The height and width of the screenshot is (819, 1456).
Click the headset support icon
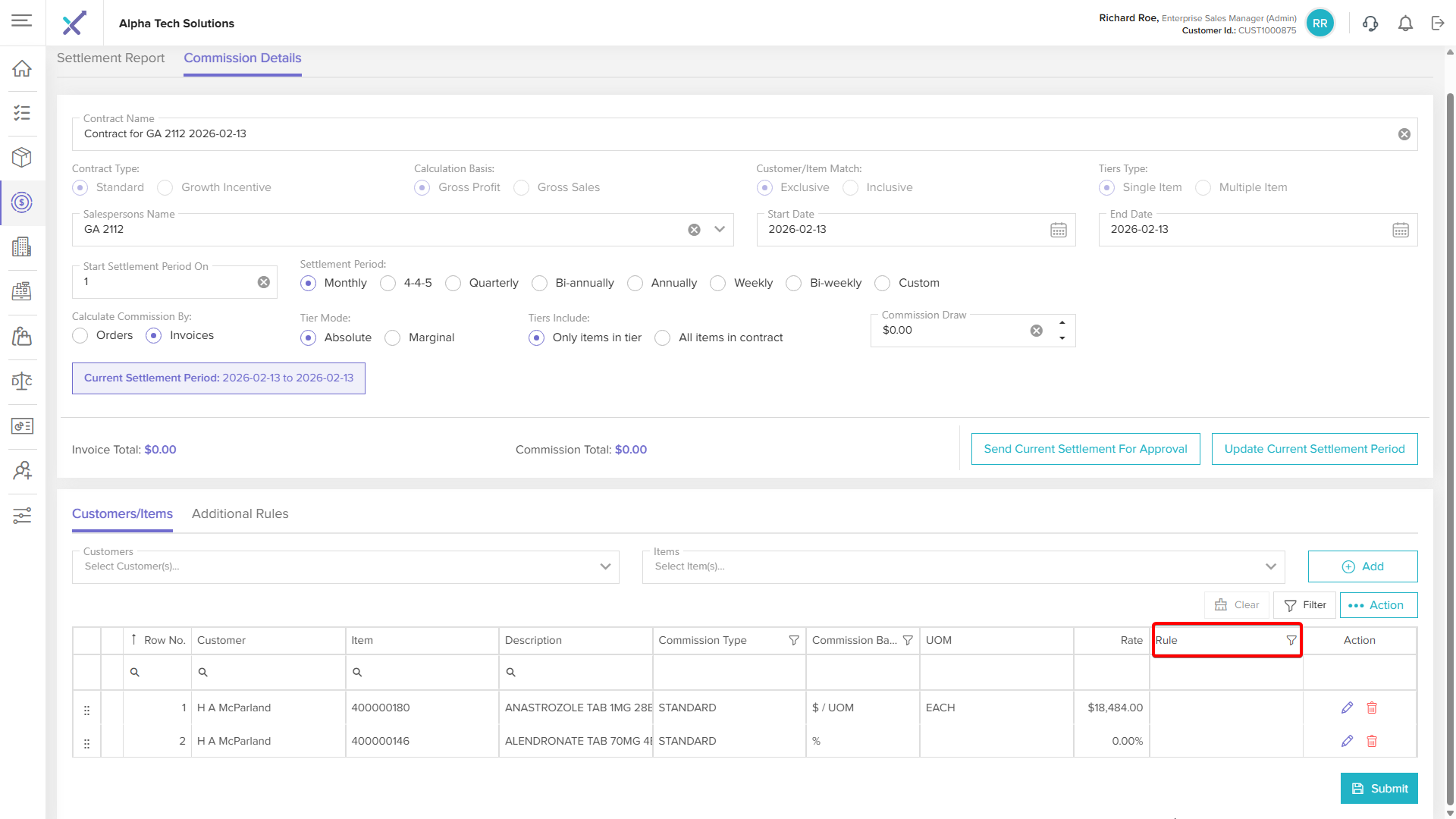1370,24
